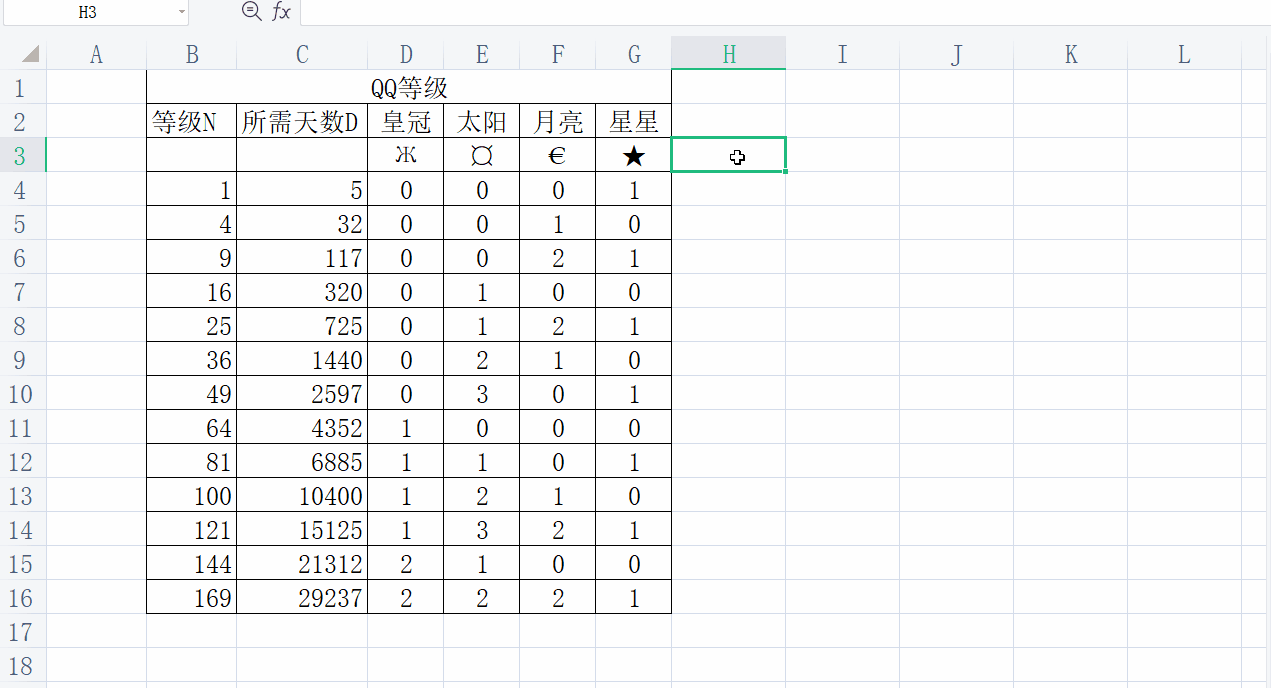
Task: Select column E header
Action: (481, 54)
